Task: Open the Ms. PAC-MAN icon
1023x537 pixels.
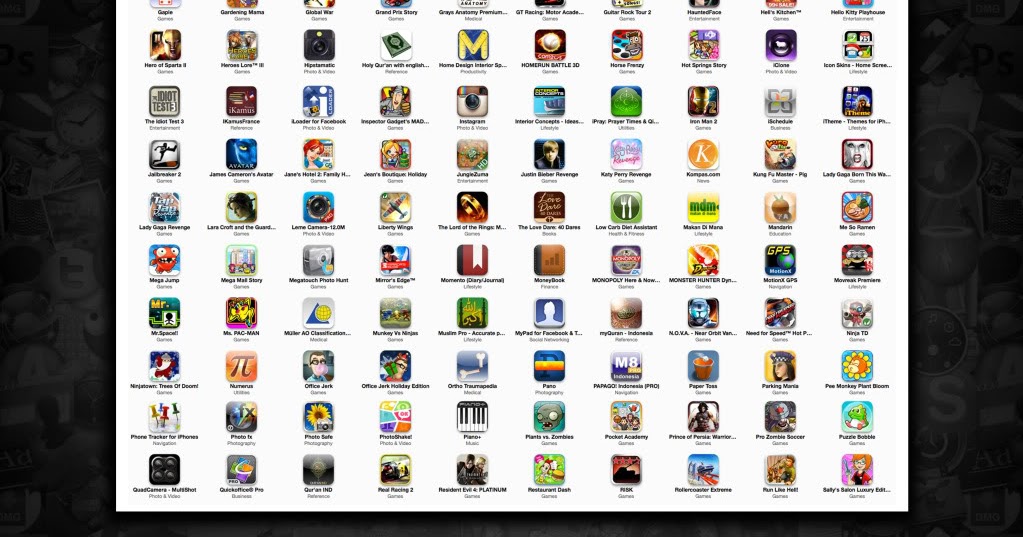Action: pyautogui.click(x=241, y=313)
